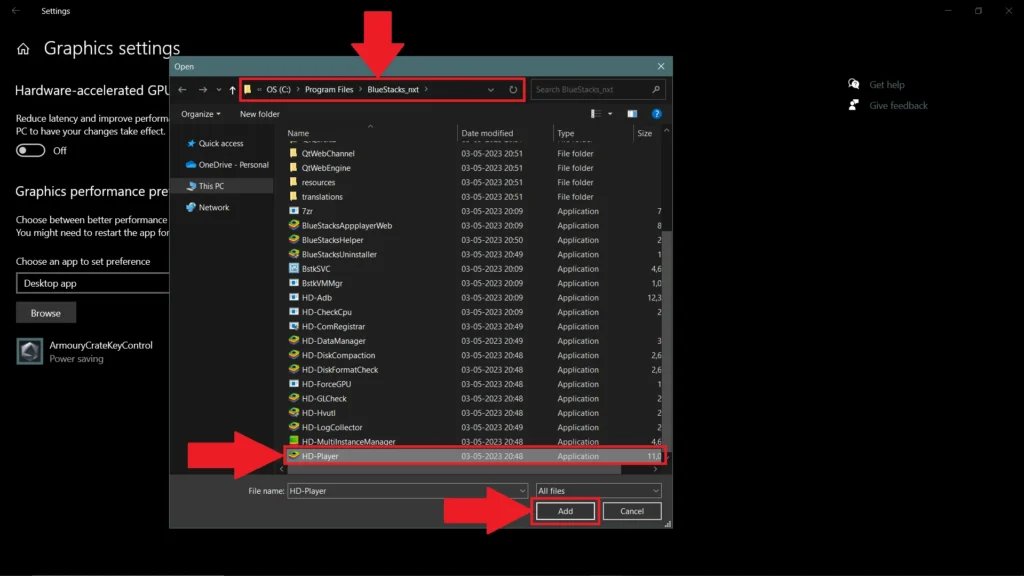The height and width of the screenshot is (576, 1024).
Task: Click the HD-Player application icon
Action: pyautogui.click(x=291, y=456)
